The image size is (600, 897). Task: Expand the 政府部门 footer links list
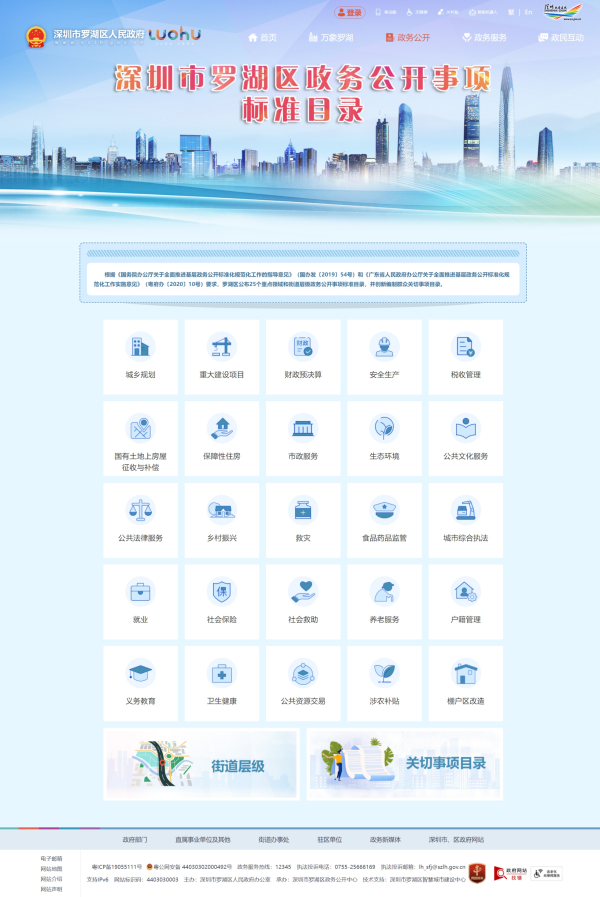pos(135,839)
